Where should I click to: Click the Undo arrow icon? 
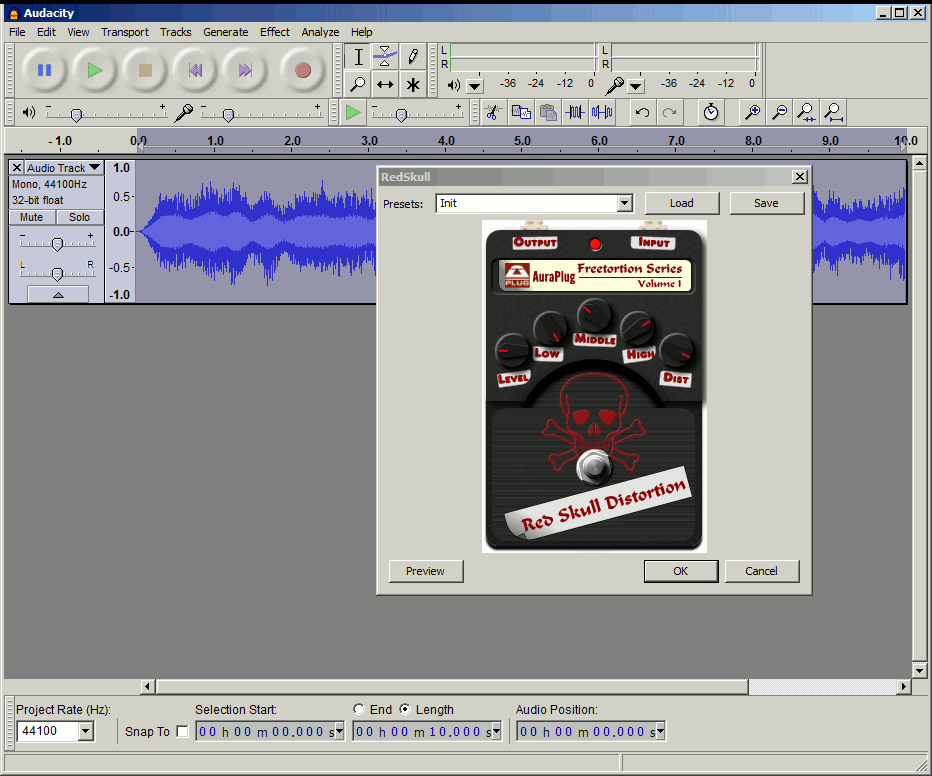[643, 112]
